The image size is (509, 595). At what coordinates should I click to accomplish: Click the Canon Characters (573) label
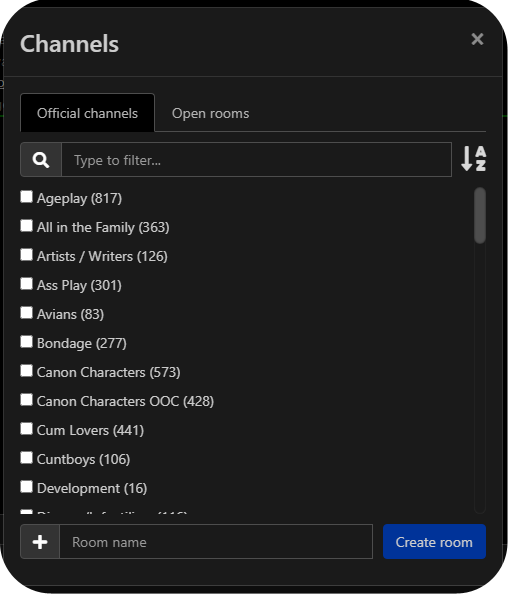pos(109,372)
